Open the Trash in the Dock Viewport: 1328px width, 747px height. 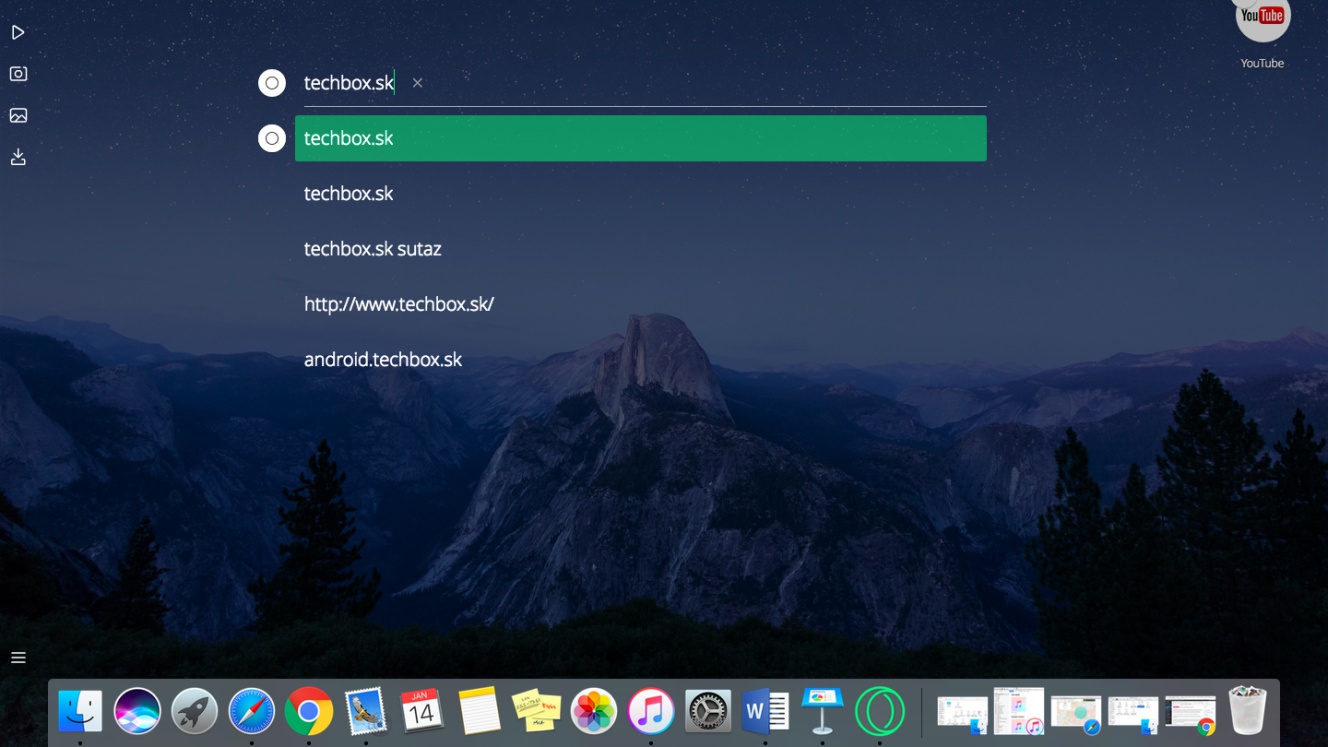click(1248, 710)
